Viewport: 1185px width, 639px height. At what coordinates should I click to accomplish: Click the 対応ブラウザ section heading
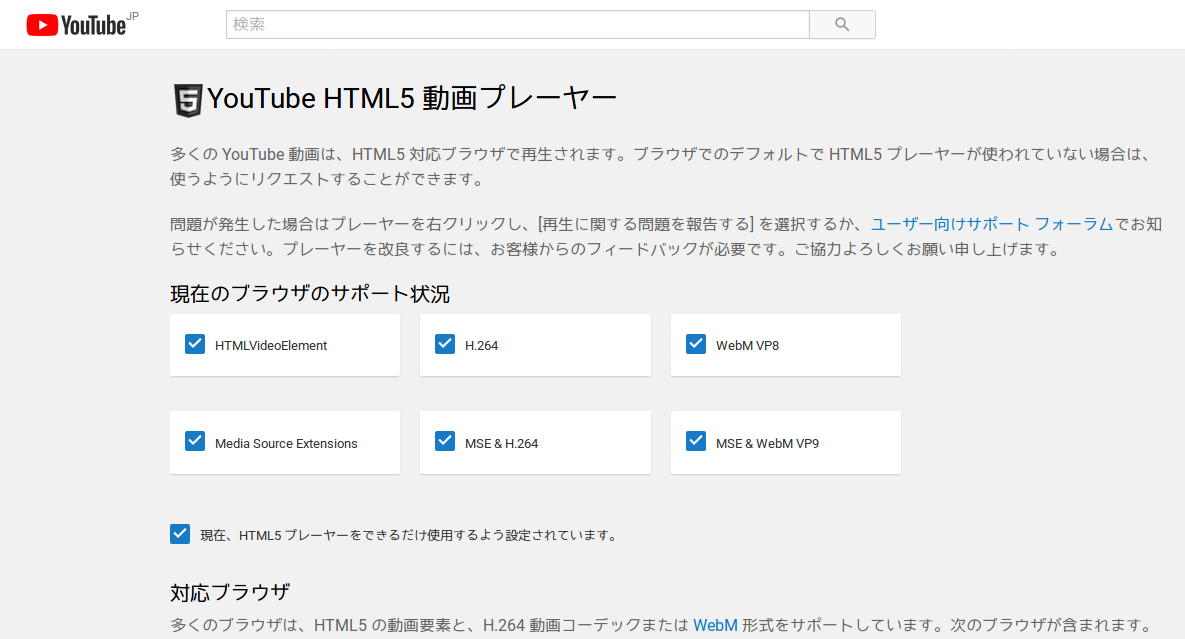[230, 591]
